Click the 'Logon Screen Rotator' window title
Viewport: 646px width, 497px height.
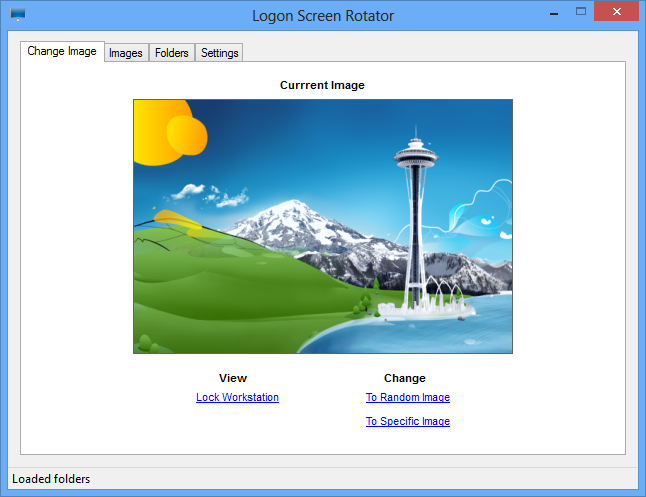pos(323,16)
